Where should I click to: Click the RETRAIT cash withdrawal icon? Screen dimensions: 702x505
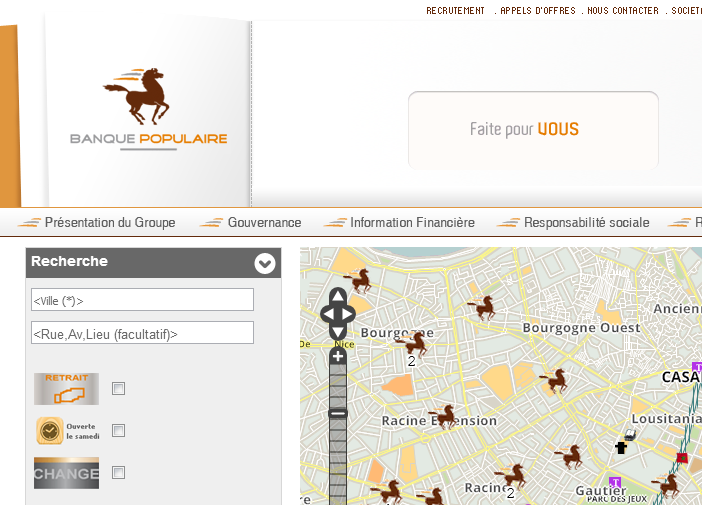66,388
